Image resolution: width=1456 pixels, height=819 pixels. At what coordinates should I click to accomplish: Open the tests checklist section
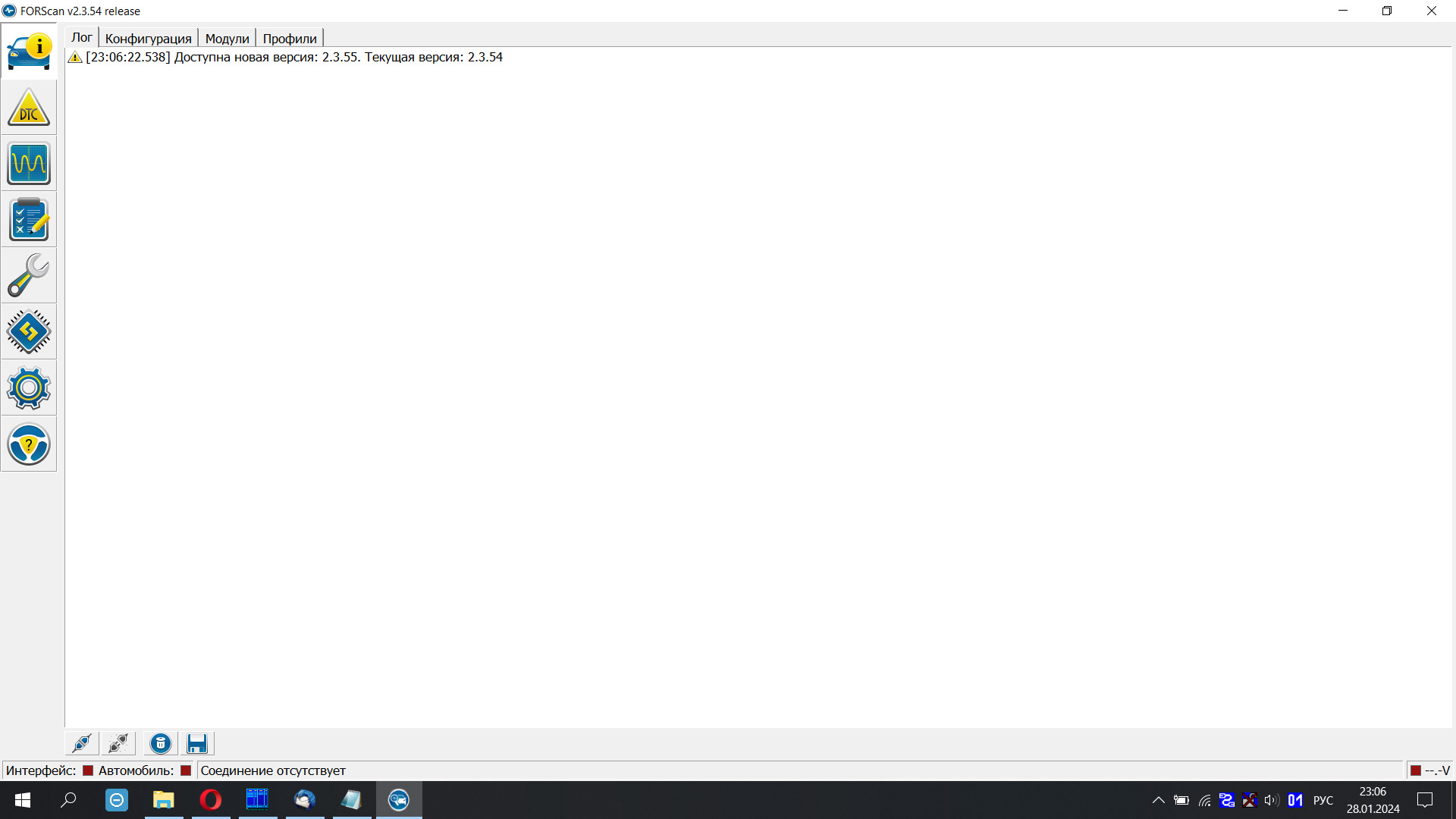pos(29,220)
